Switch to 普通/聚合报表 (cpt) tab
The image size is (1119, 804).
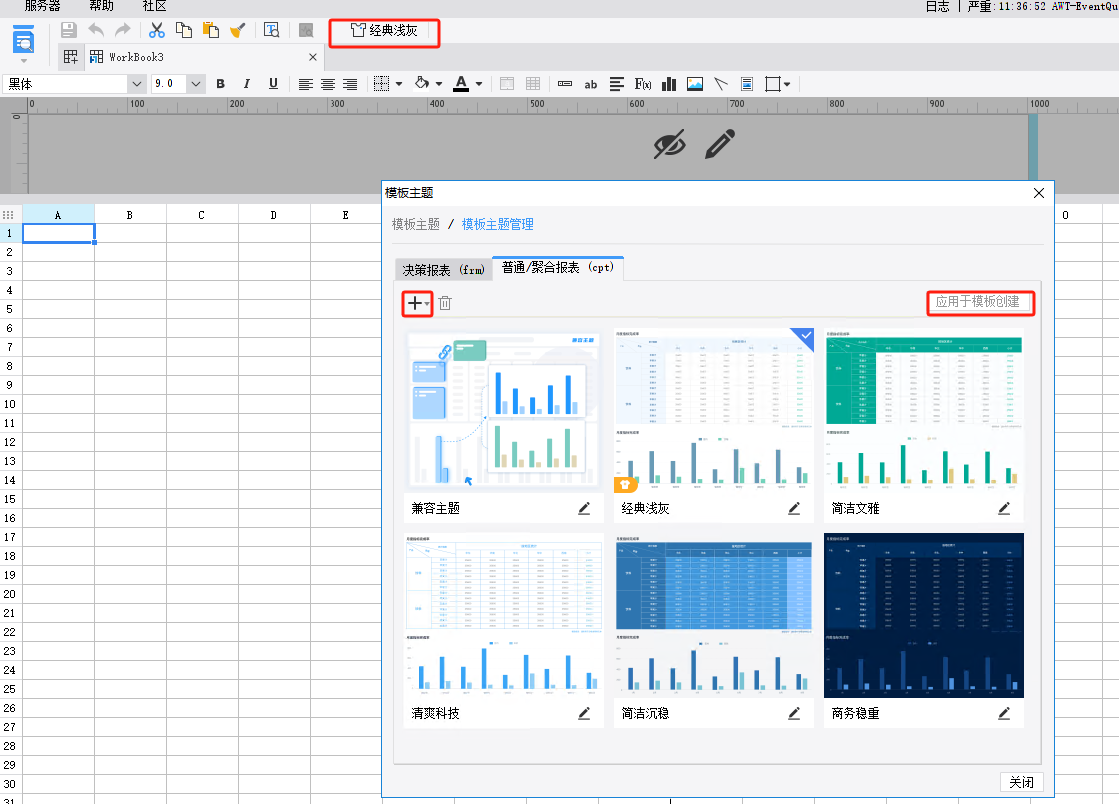click(558, 268)
